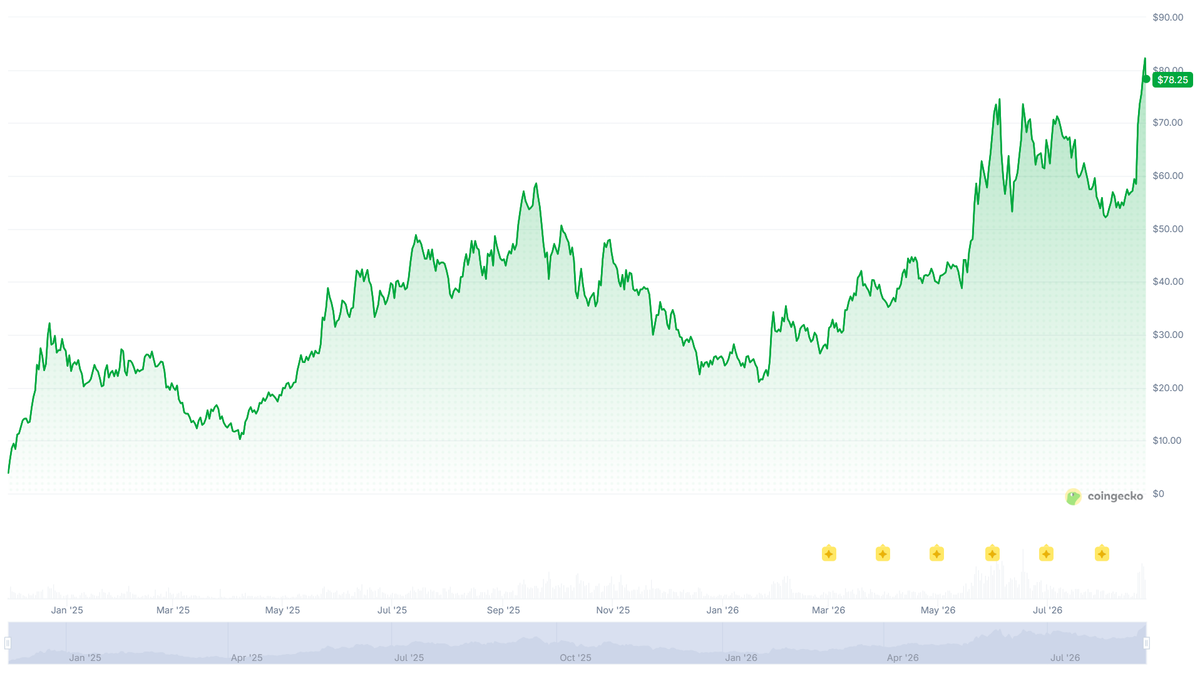Open event marker between Mar '26 and May '26
This screenshot has width=1200, height=674.
[883, 553]
